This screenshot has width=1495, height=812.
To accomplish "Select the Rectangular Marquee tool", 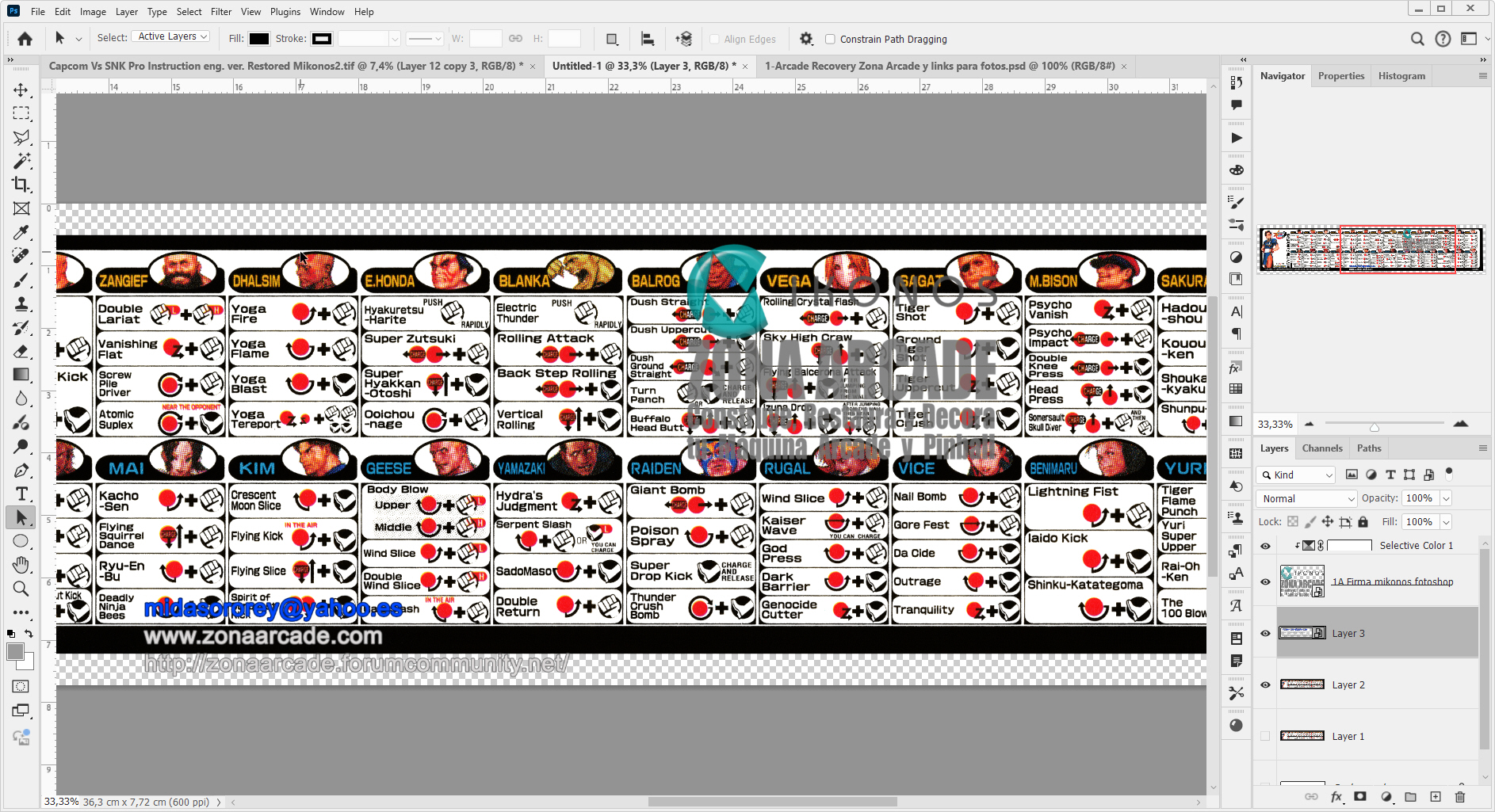I will pos(21,113).
